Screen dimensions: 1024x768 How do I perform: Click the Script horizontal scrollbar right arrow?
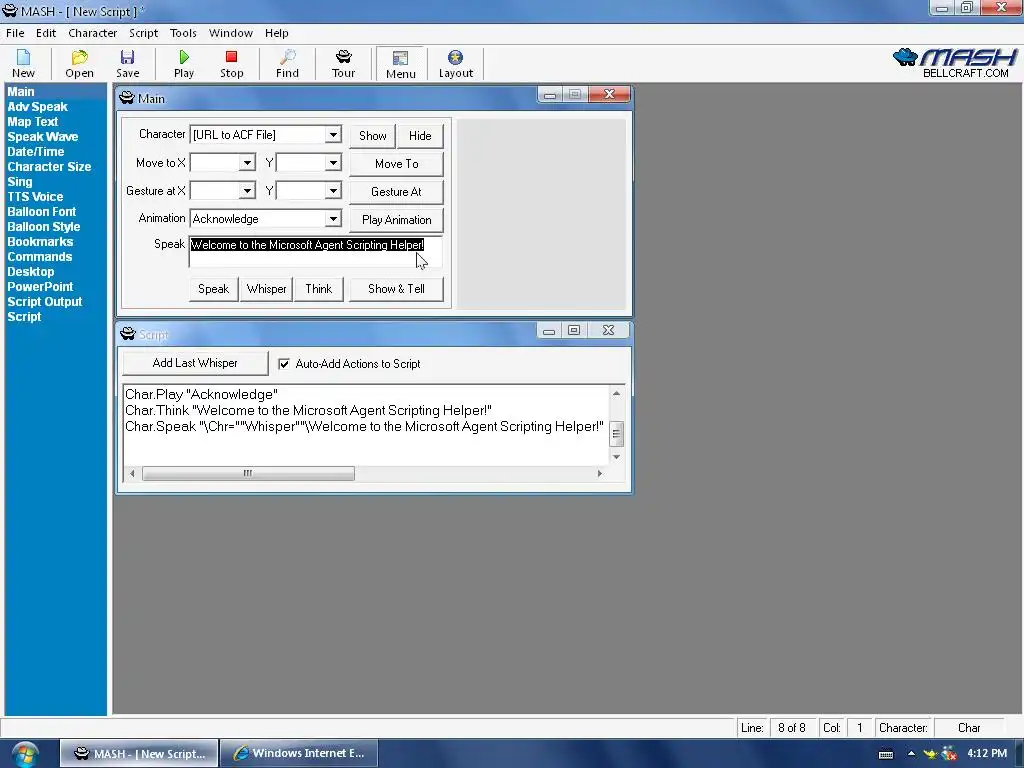600,473
